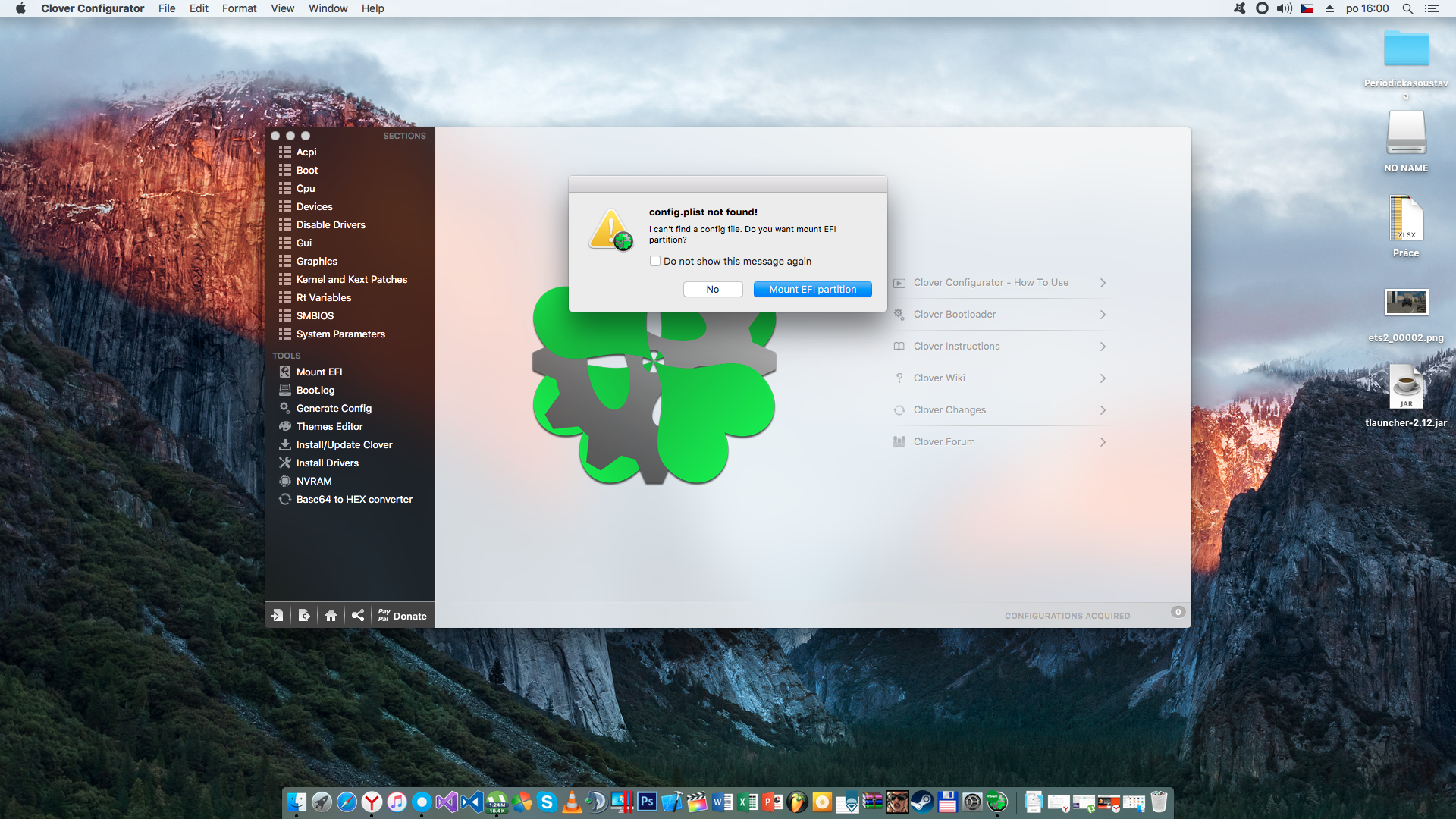This screenshot has height=819, width=1456.
Task: Click the import configuration icon
Action: point(278,615)
